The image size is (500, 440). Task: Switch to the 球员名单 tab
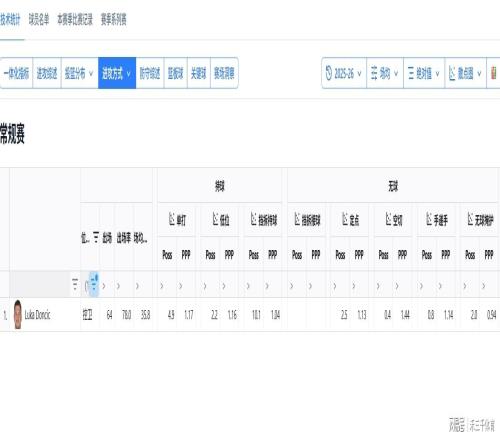tap(39, 20)
